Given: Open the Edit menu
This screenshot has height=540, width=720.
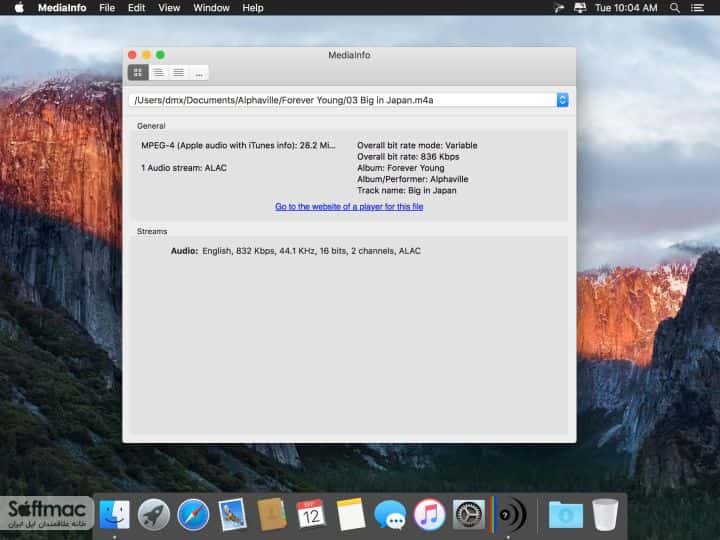Looking at the screenshot, I should pyautogui.click(x=136, y=8).
